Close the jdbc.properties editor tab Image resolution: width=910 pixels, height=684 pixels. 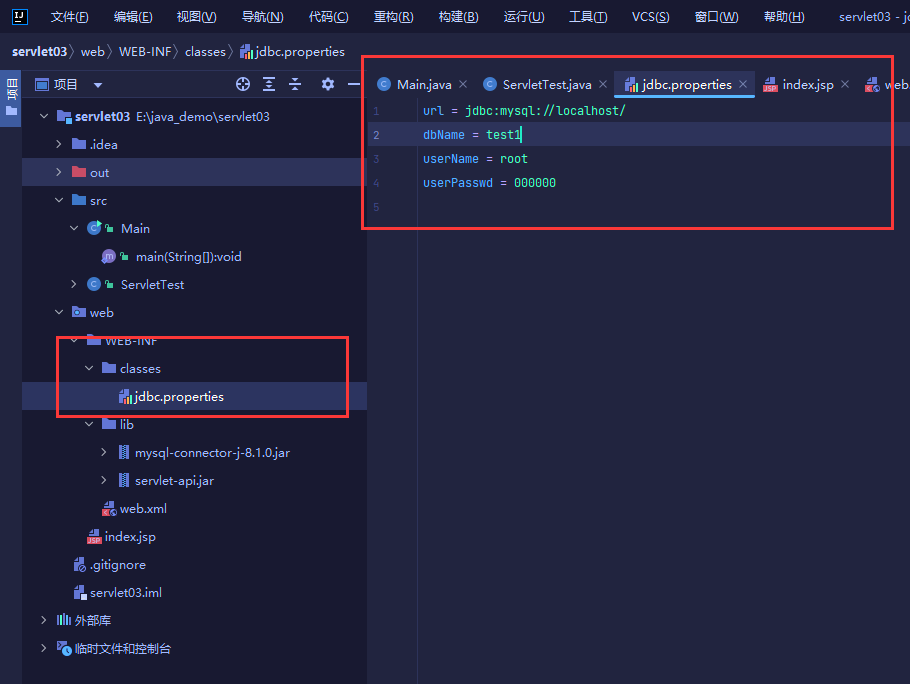743,84
